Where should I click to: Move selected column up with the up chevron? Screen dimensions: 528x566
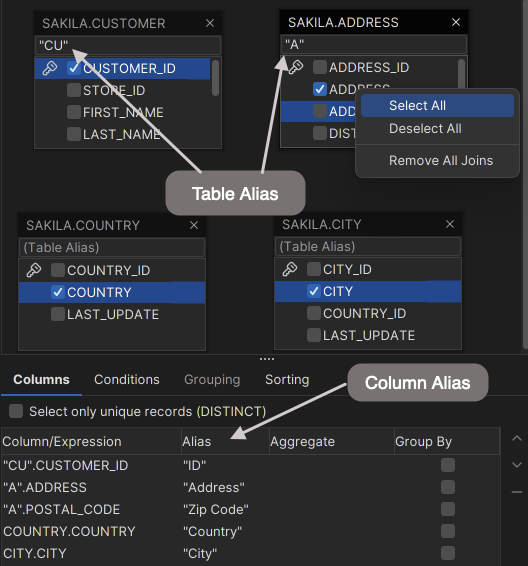click(517, 439)
